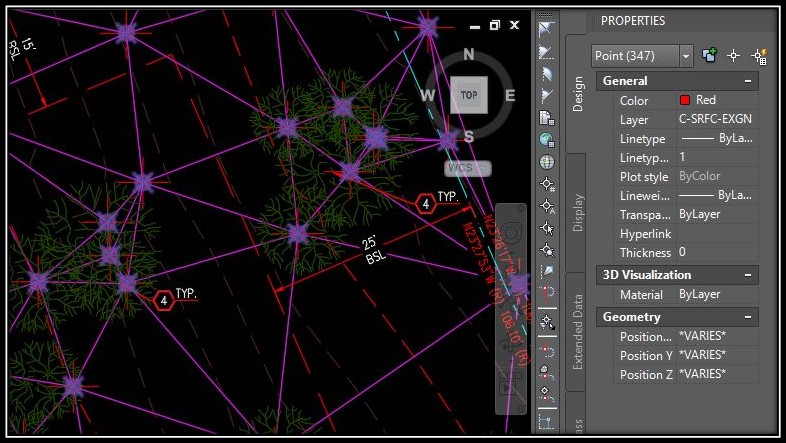The width and height of the screenshot is (786, 443).
Task: Click the Color property label
Action: pos(634,101)
